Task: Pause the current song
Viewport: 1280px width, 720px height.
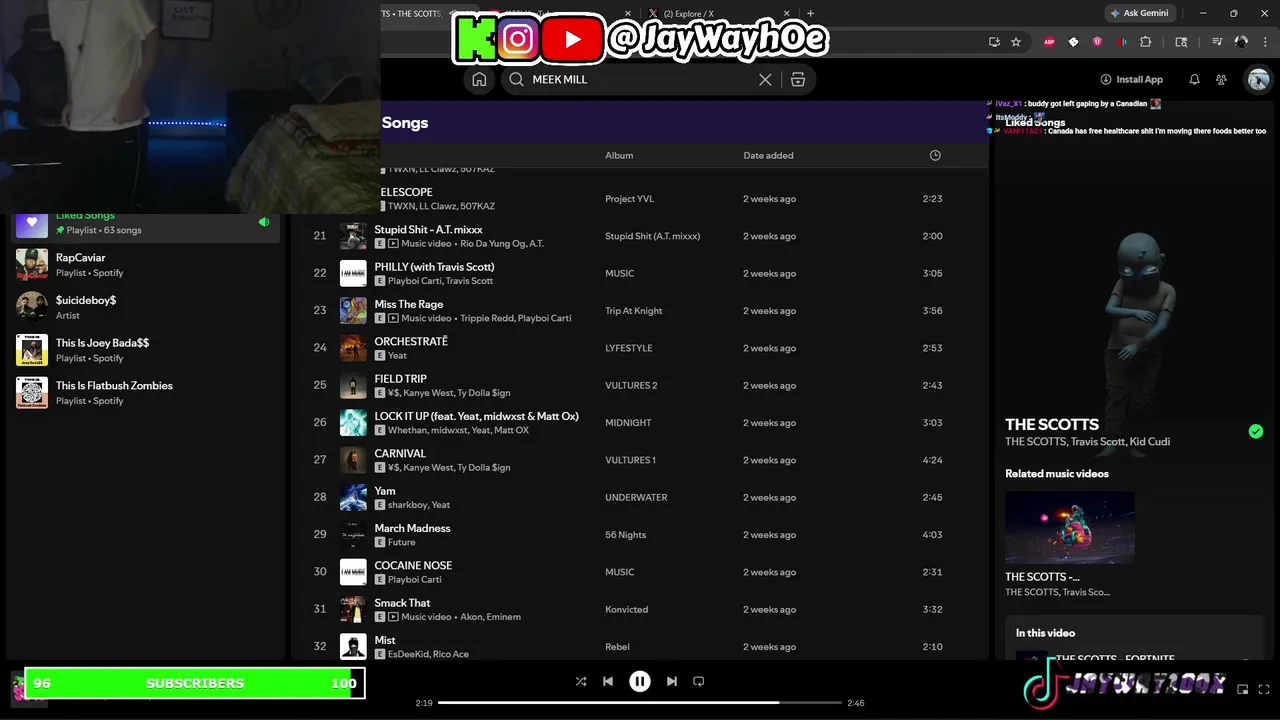Action: tap(640, 681)
